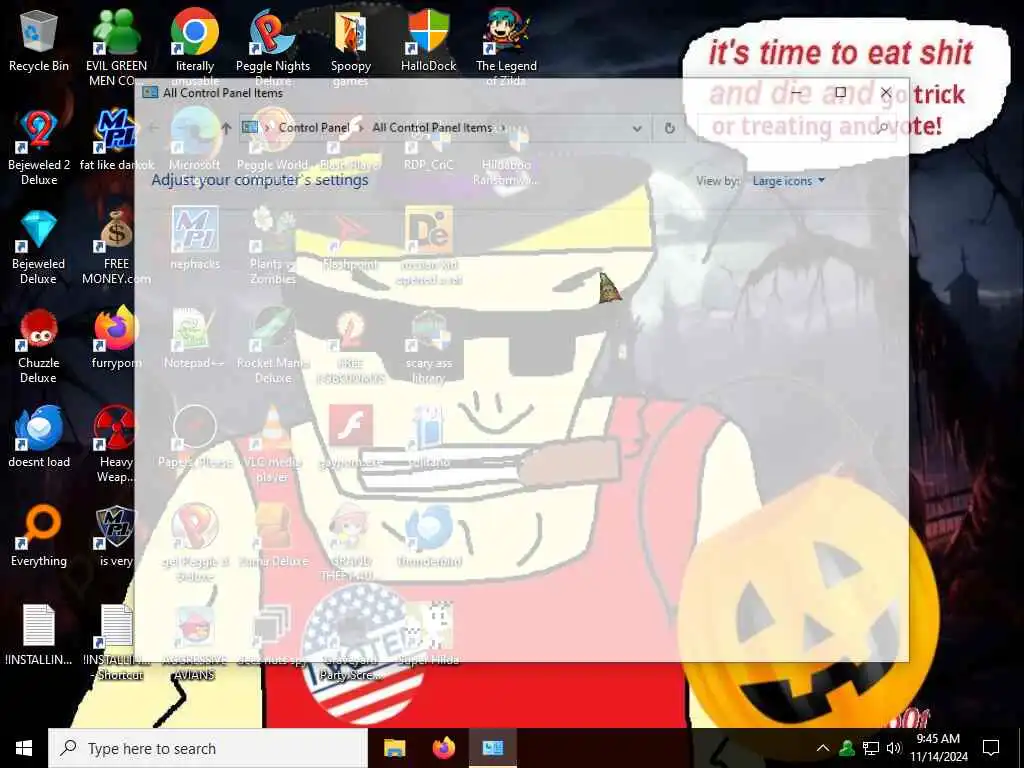Click the Adjust your computer's settings heading

coord(260,180)
